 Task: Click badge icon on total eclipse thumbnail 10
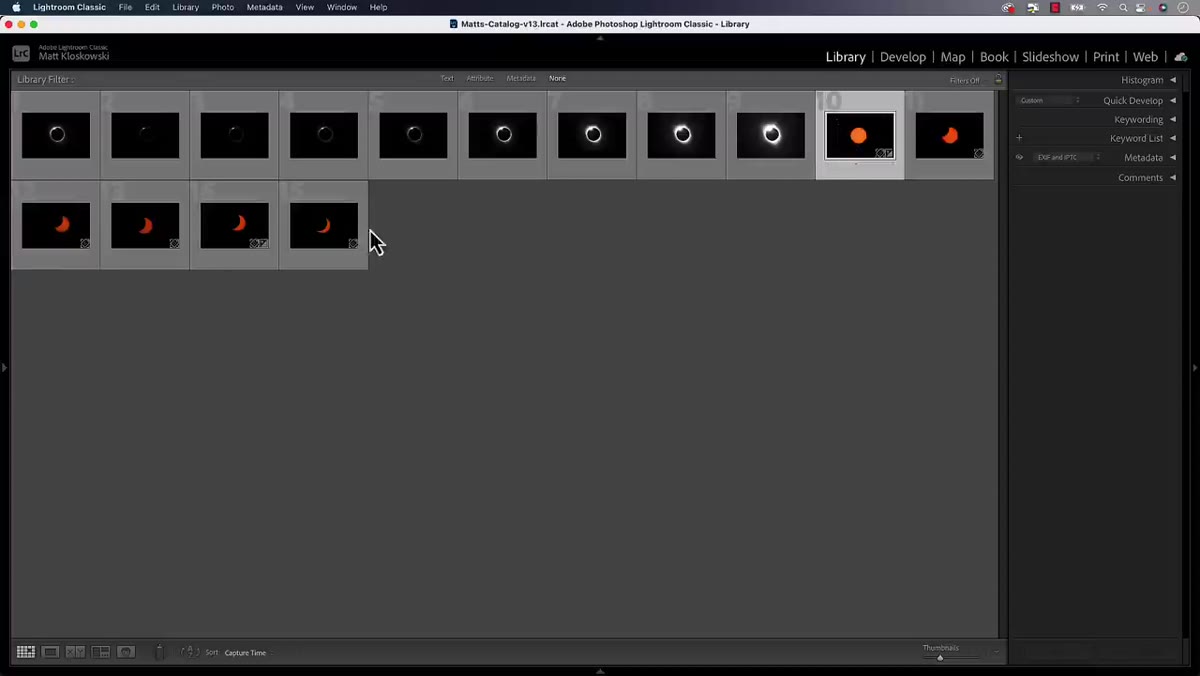(884, 153)
